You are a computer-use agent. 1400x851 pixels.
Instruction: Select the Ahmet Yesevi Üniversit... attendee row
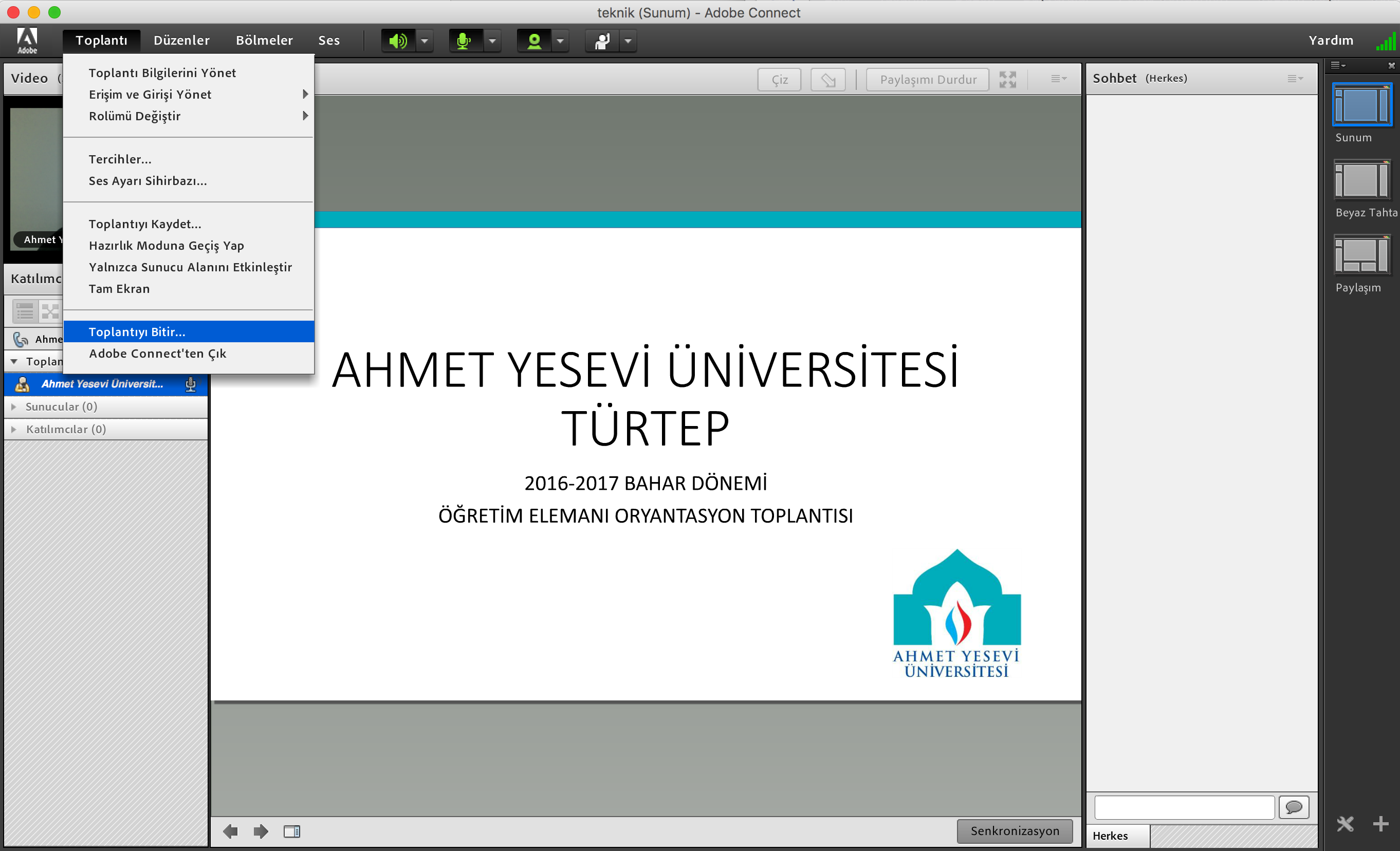106,384
